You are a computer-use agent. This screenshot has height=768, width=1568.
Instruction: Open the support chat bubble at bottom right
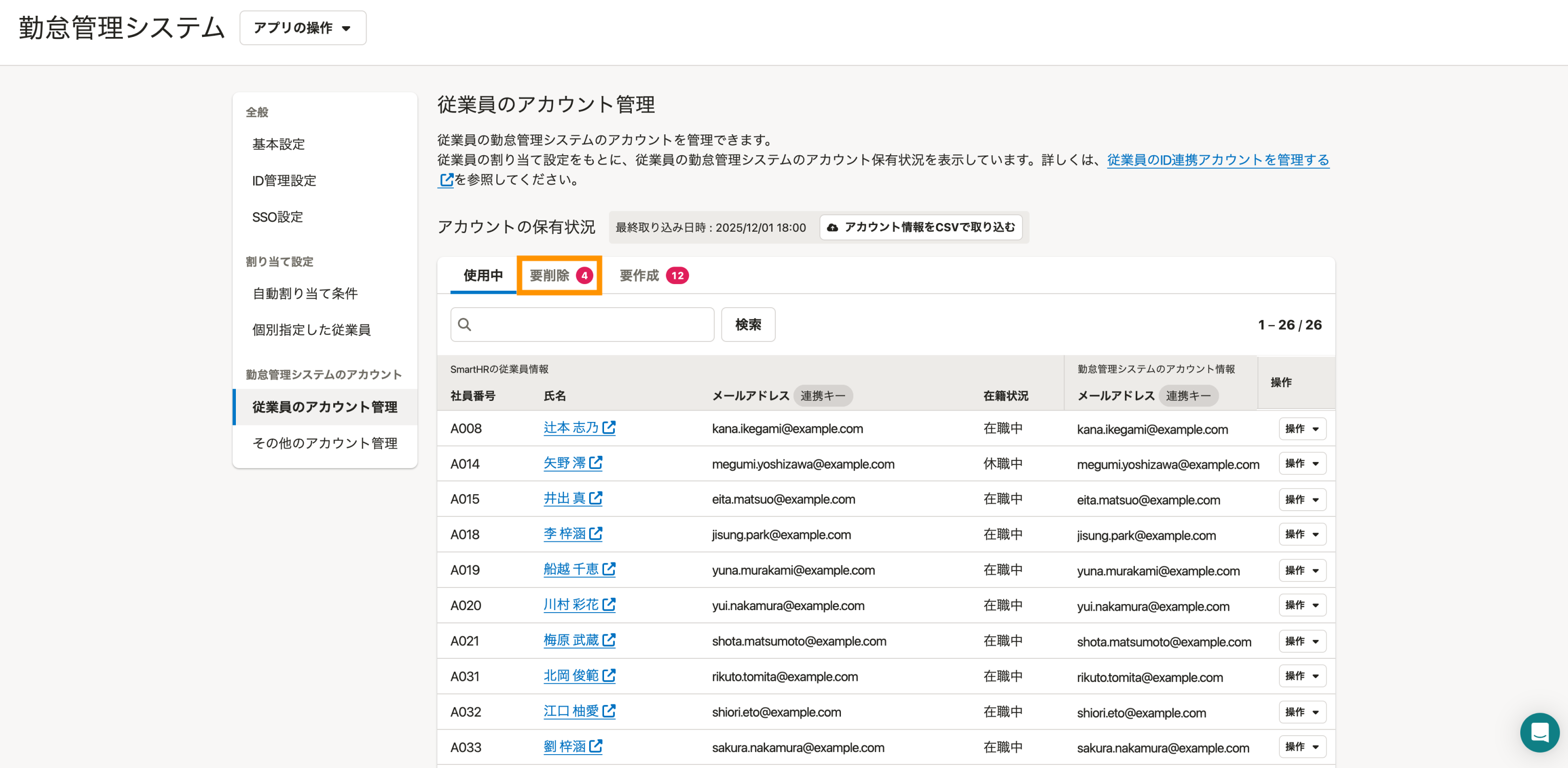point(1540,733)
